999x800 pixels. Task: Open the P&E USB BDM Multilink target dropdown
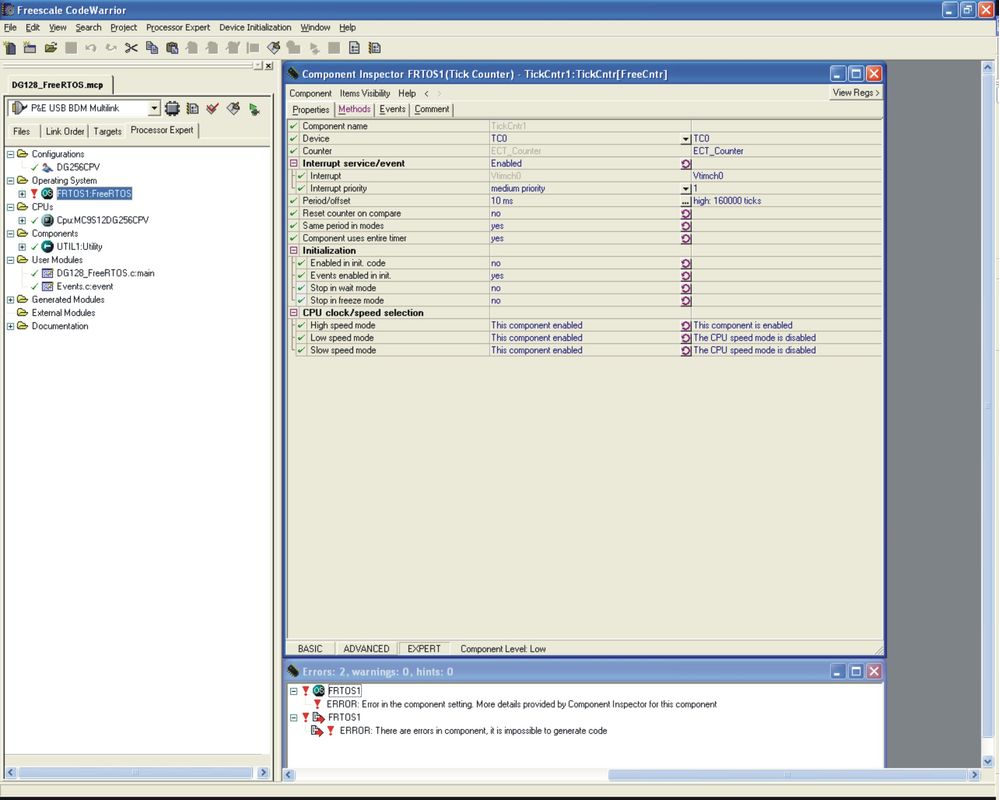(154, 108)
